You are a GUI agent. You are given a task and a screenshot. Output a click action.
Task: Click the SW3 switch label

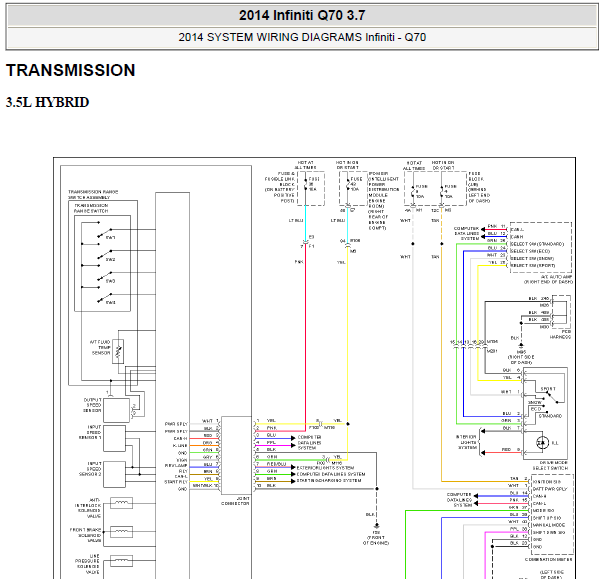[110, 281]
